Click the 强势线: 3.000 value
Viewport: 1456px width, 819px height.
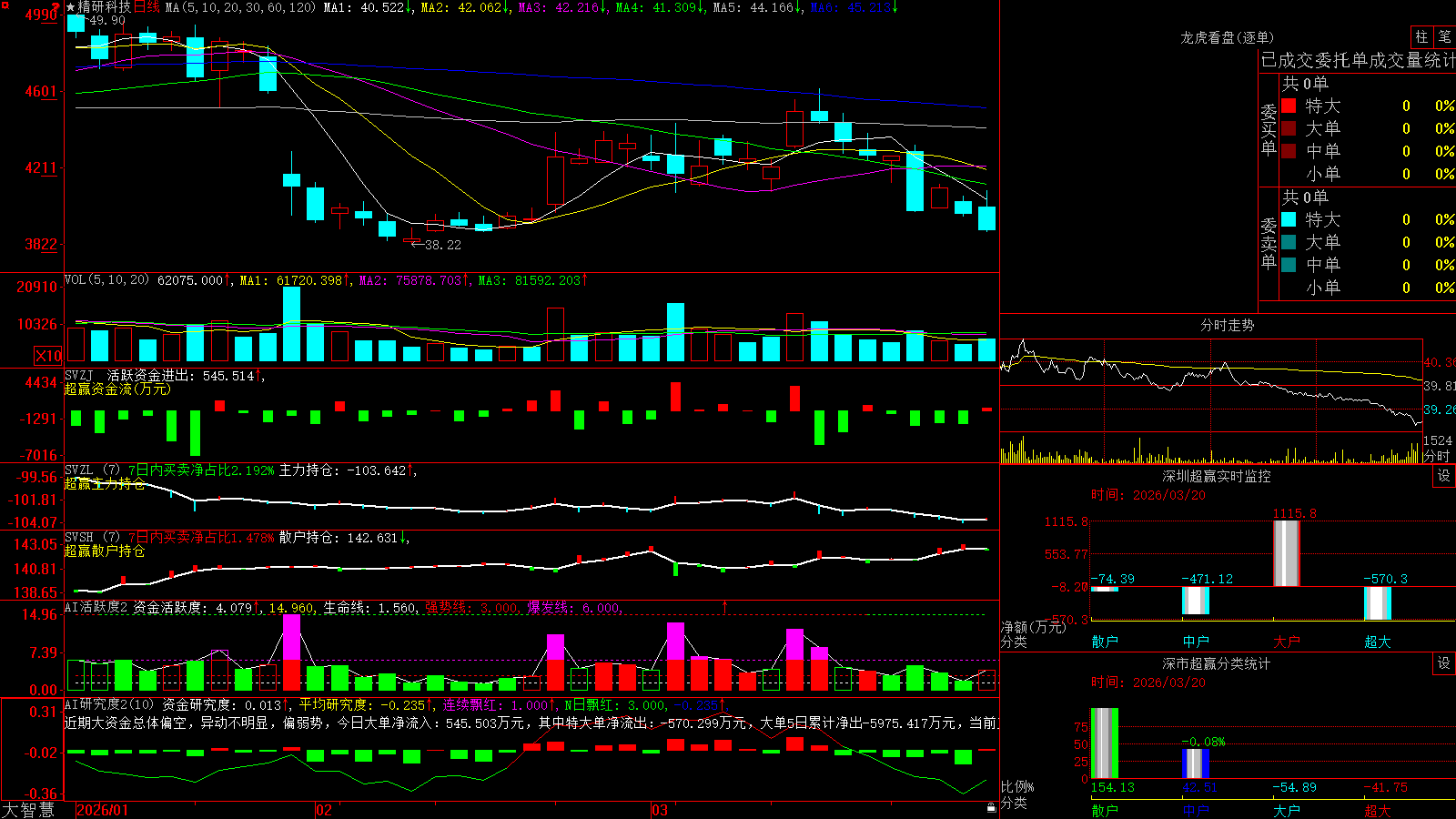tap(471, 607)
